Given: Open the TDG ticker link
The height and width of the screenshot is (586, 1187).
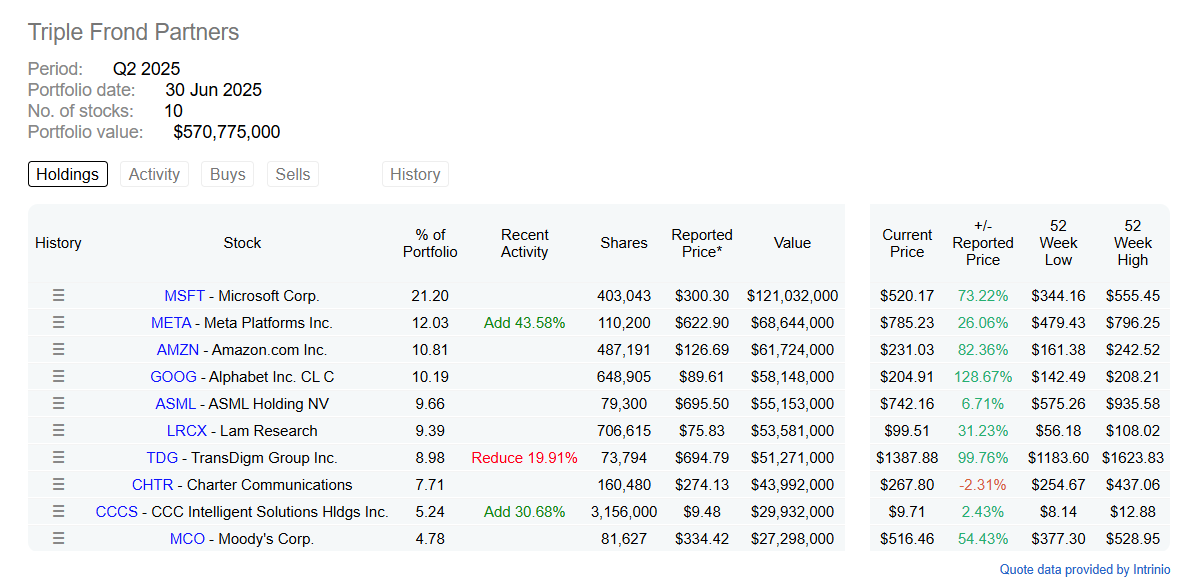Looking at the screenshot, I should coord(162,458).
